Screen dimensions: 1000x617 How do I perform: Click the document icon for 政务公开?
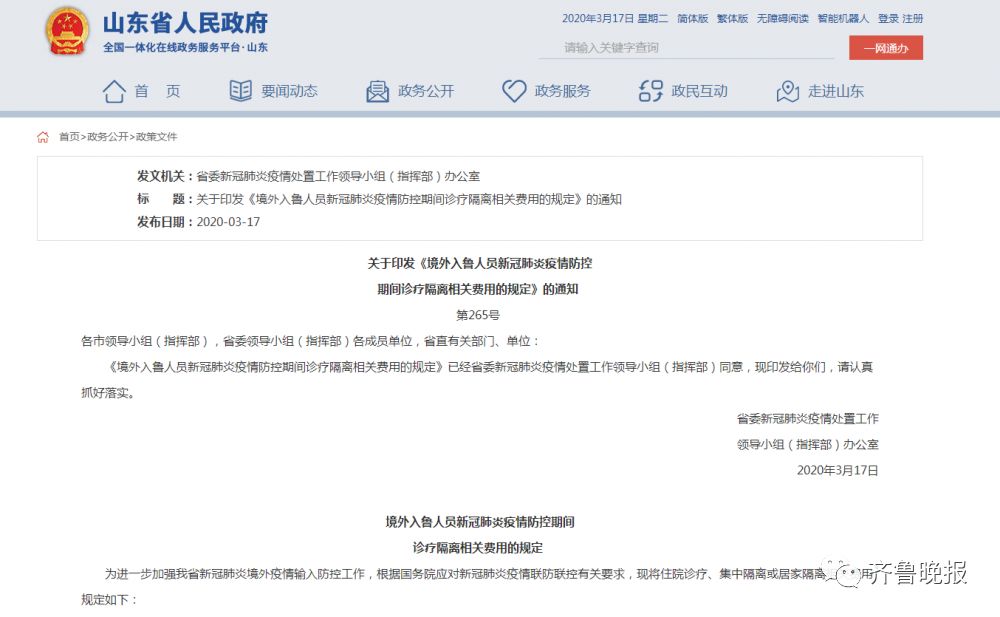pos(376,90)
